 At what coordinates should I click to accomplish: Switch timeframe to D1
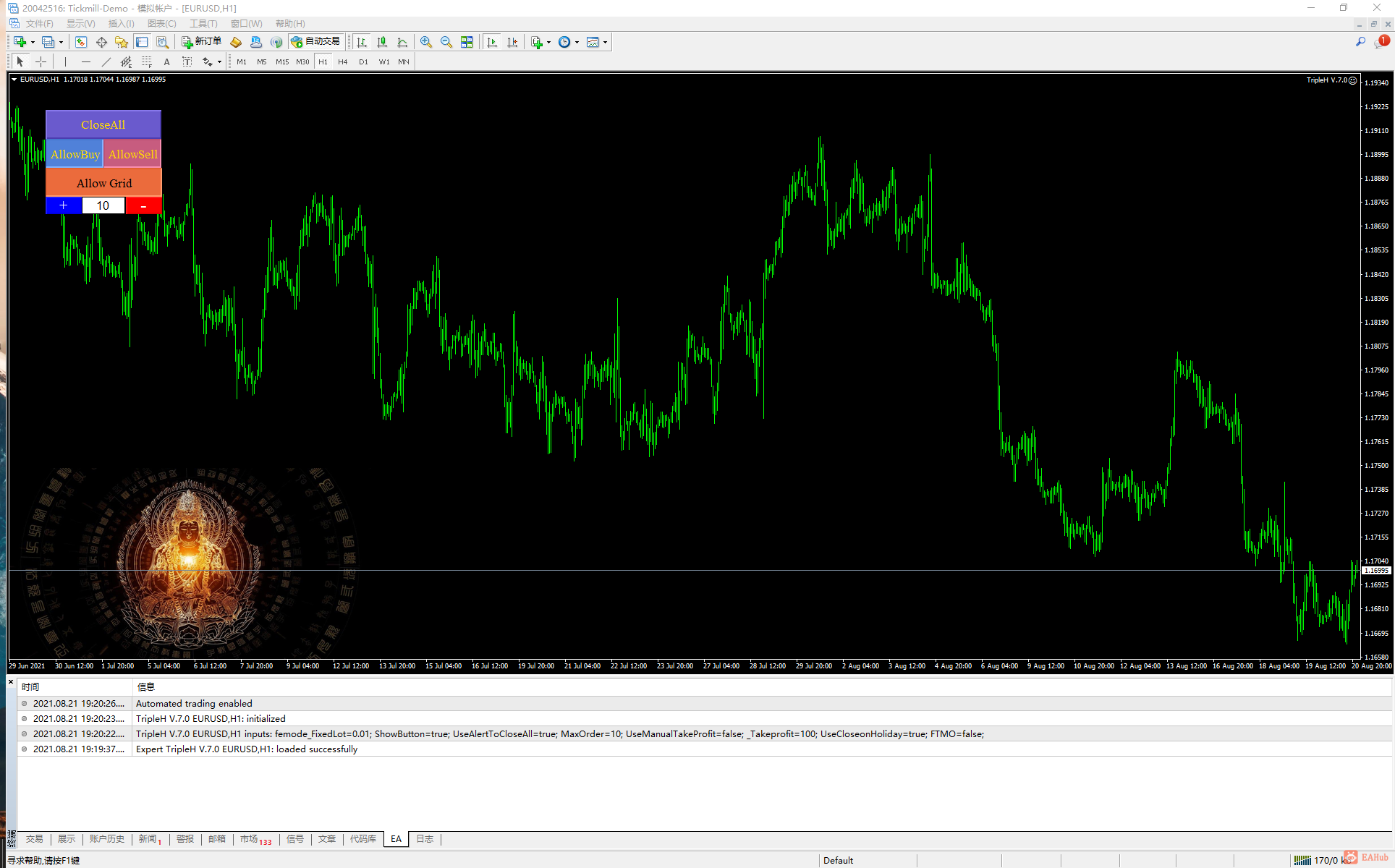click(363, 61)
